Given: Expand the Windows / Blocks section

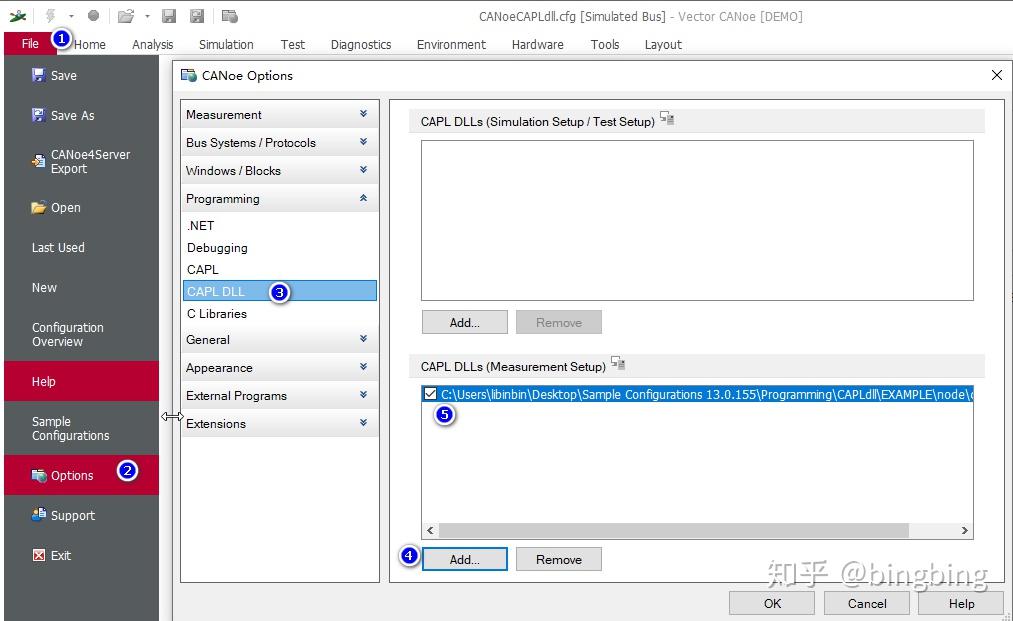Looking at the screenshot, I should coord(279,171).
